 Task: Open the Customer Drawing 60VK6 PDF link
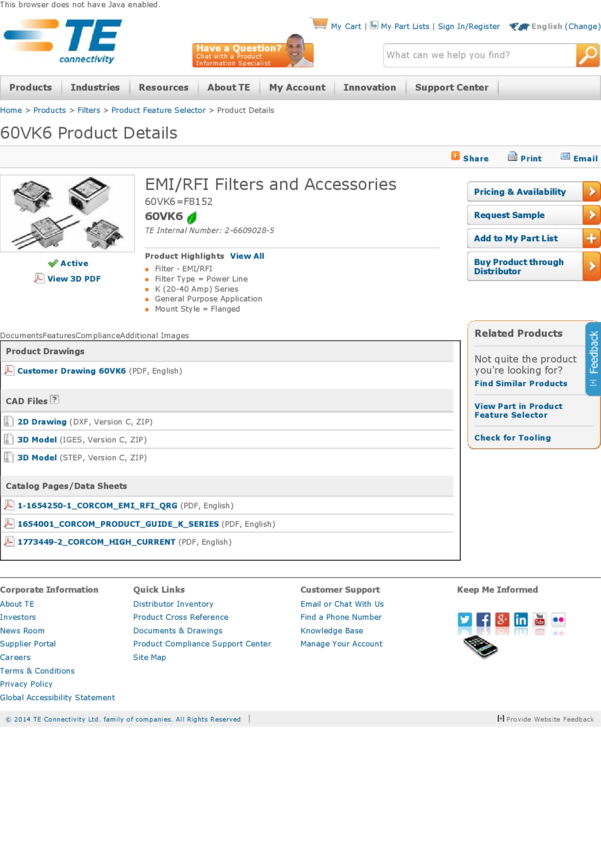[x=71, y=371]
